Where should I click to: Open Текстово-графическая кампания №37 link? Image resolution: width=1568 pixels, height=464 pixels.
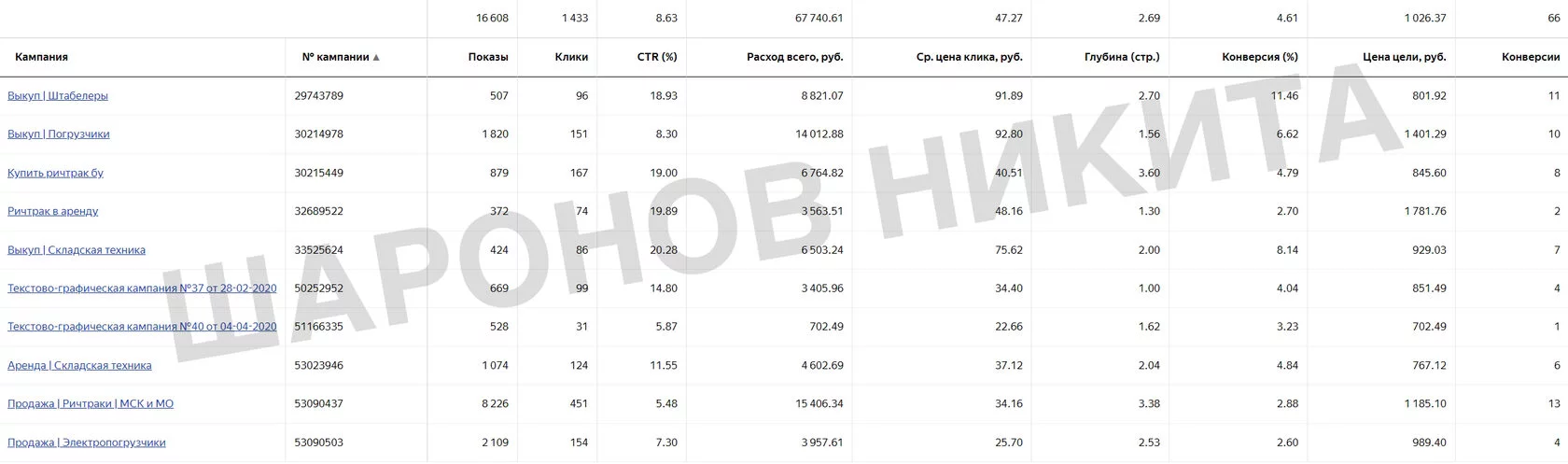[x=142, y=288]
